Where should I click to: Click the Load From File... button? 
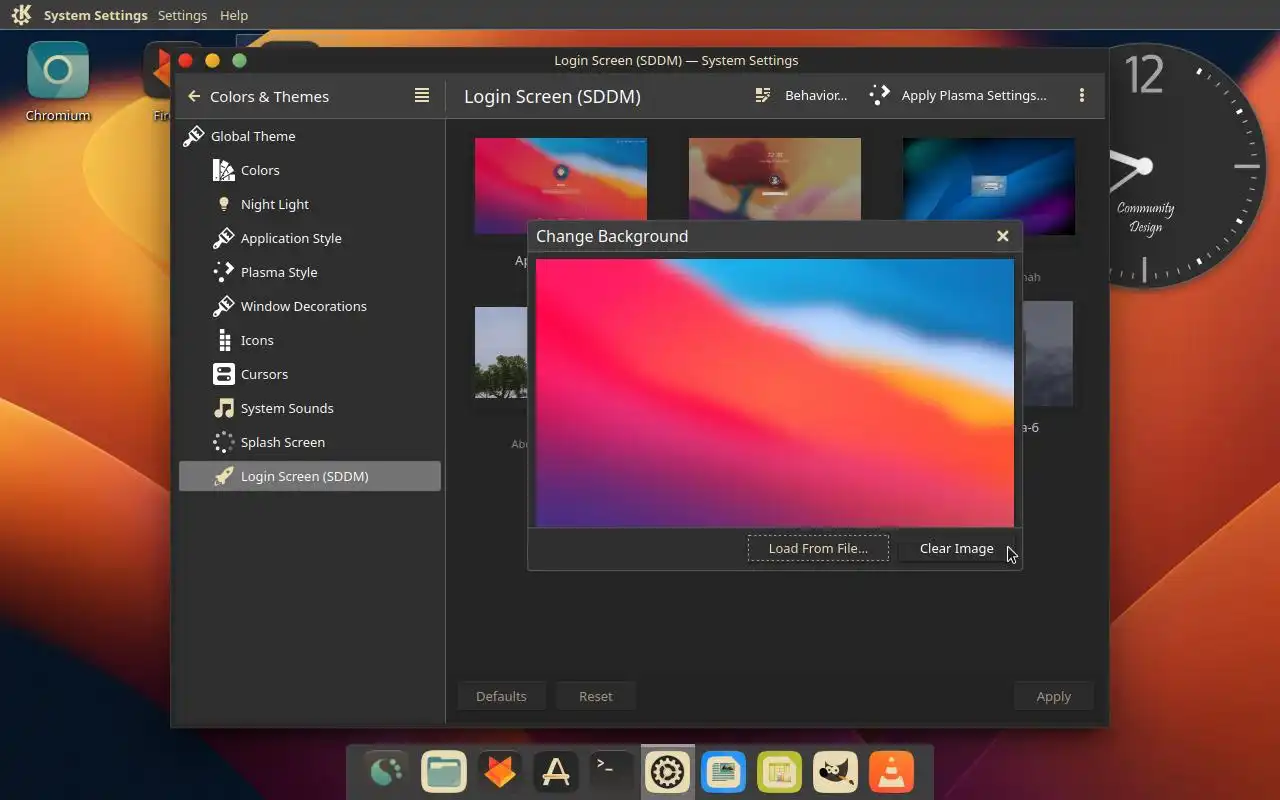[x=818, y=548]
